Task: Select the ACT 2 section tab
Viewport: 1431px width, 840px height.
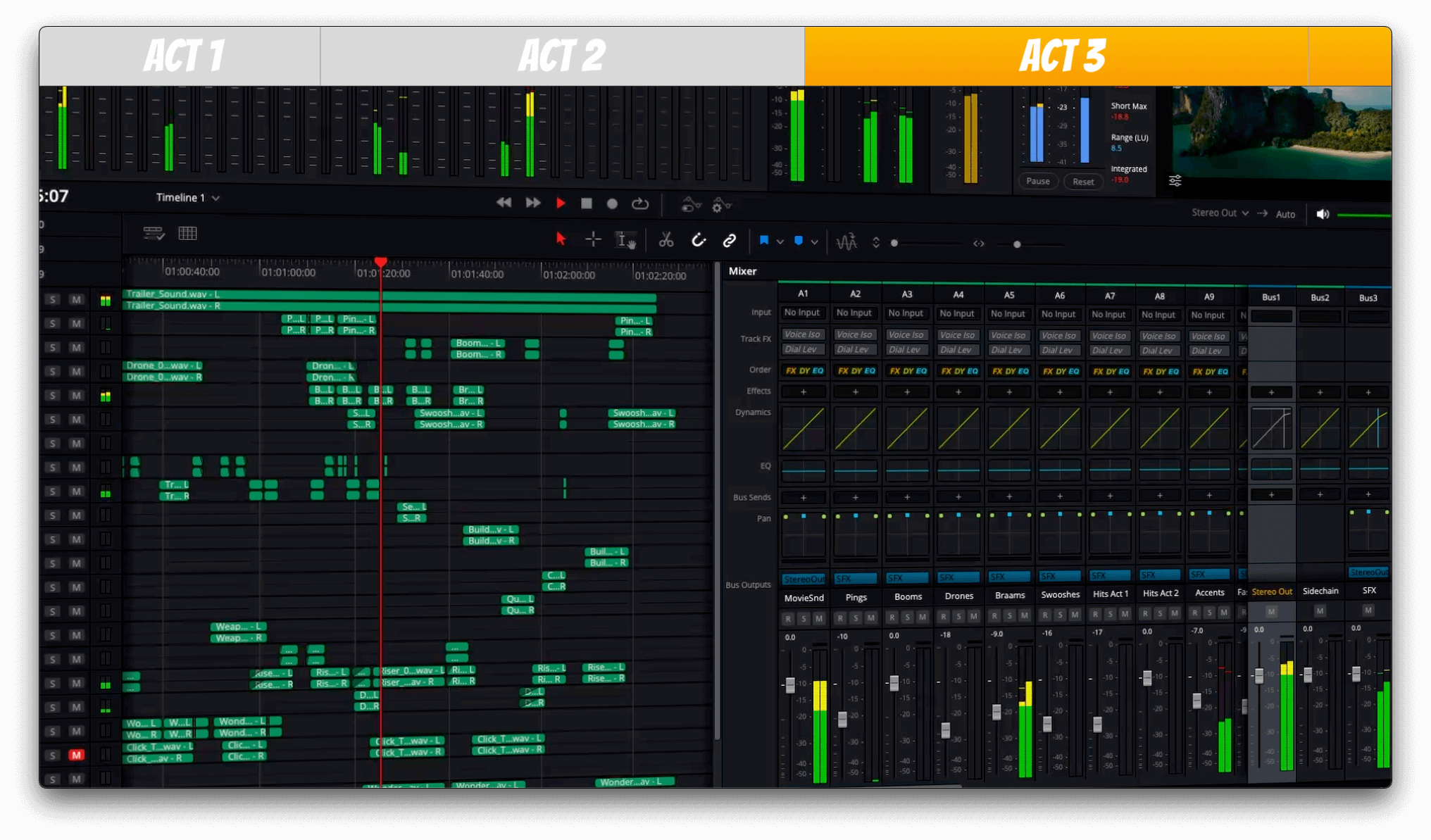Action: [561, 56]
